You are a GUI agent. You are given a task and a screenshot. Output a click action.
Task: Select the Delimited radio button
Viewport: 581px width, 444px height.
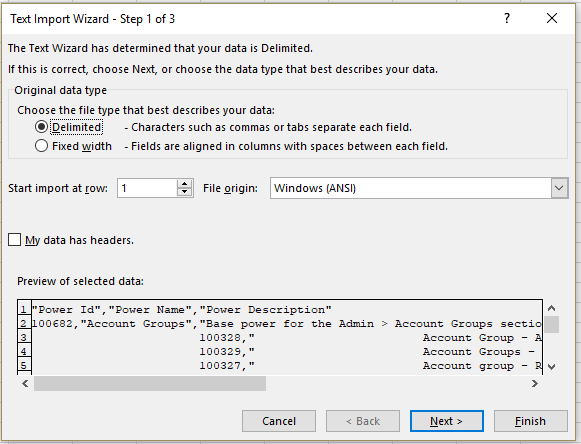click(x=41, y=127)
